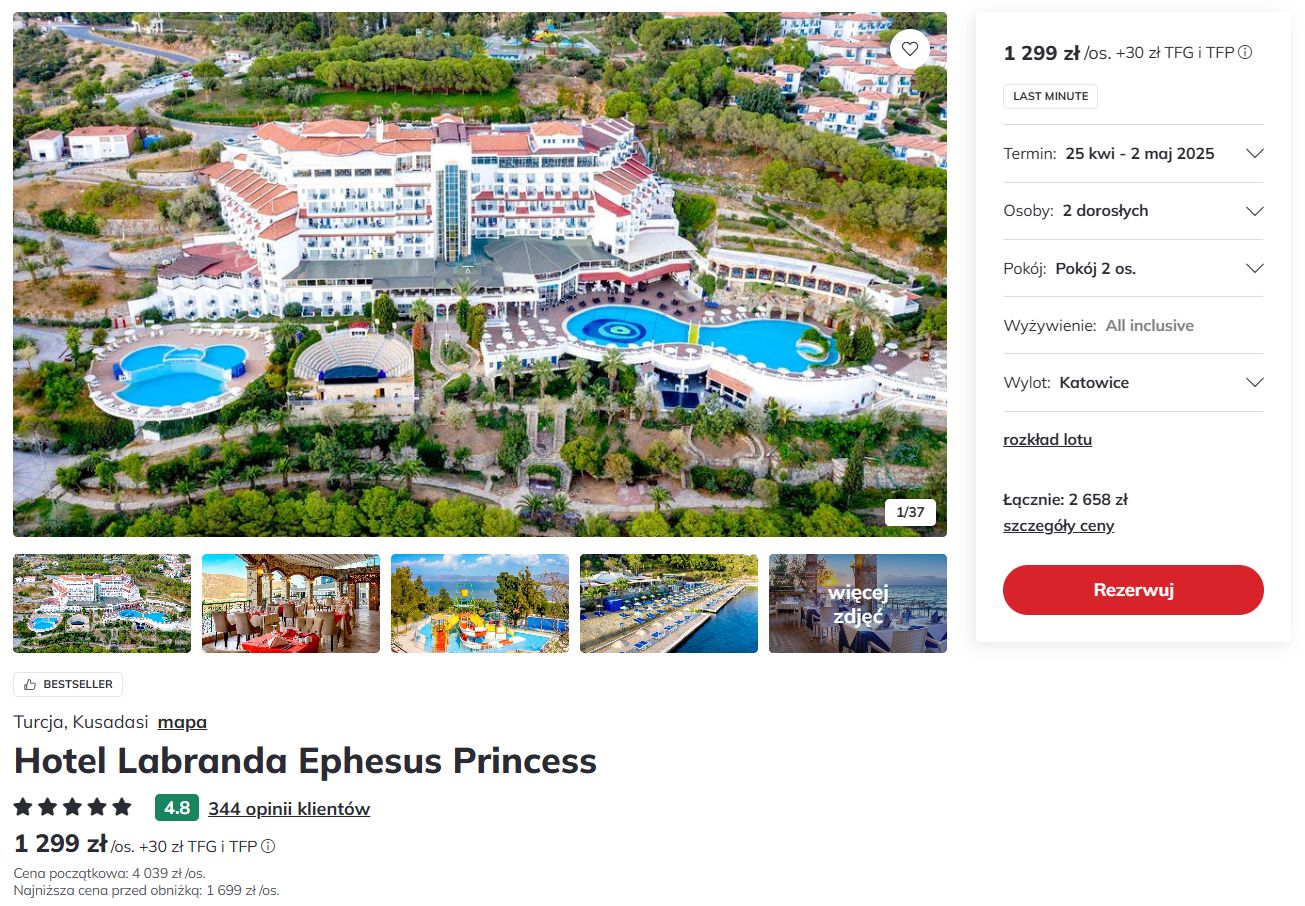Select the water slides thumbnail
Viewport: 1305px width, 906px height.
point(480,603)
